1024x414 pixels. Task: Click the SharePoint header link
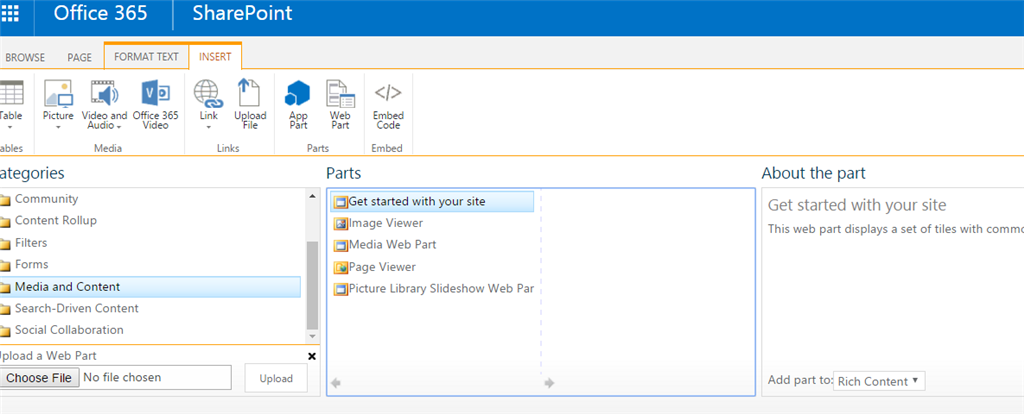(242, 13)
